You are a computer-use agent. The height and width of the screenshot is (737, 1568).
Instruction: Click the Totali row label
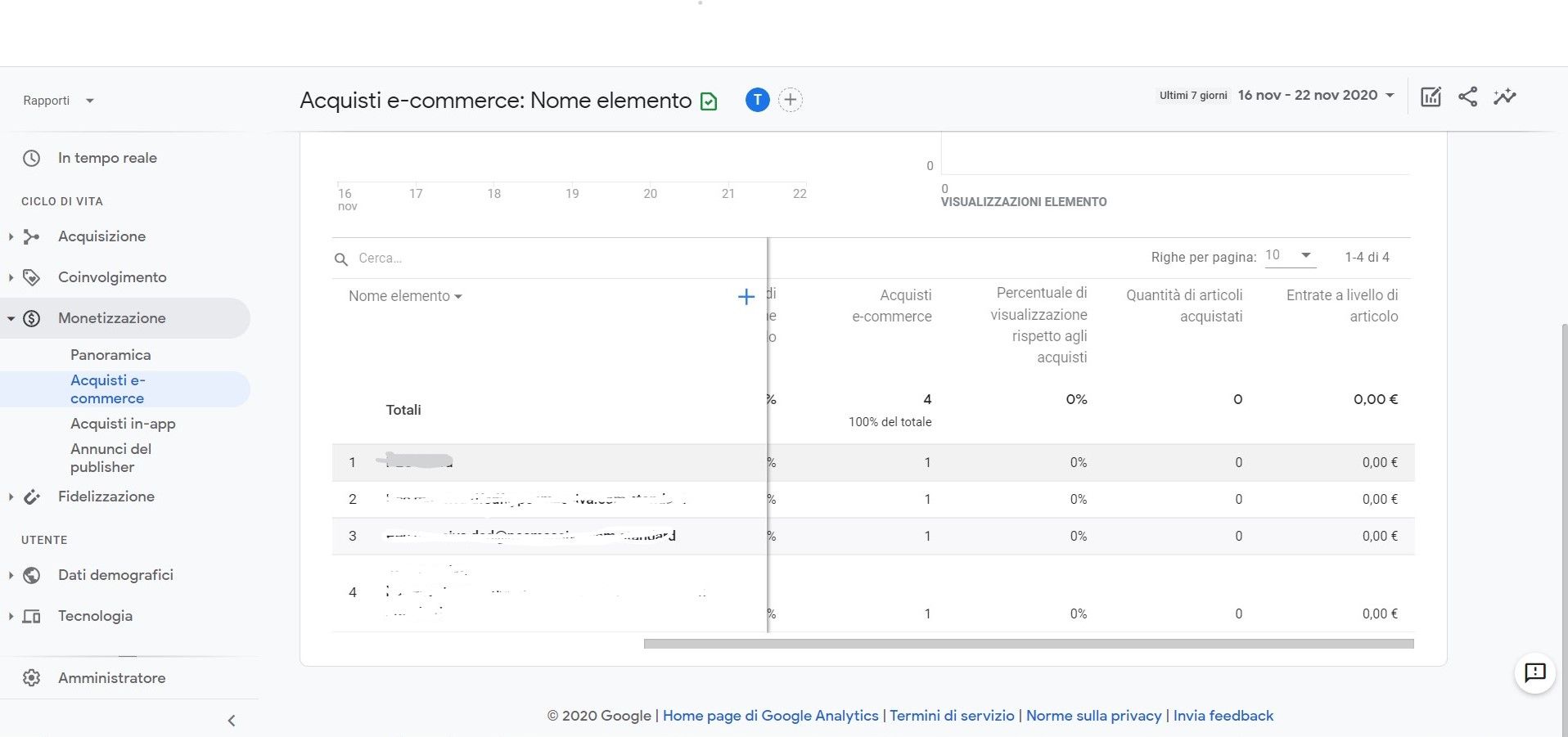tap(403, 410)
